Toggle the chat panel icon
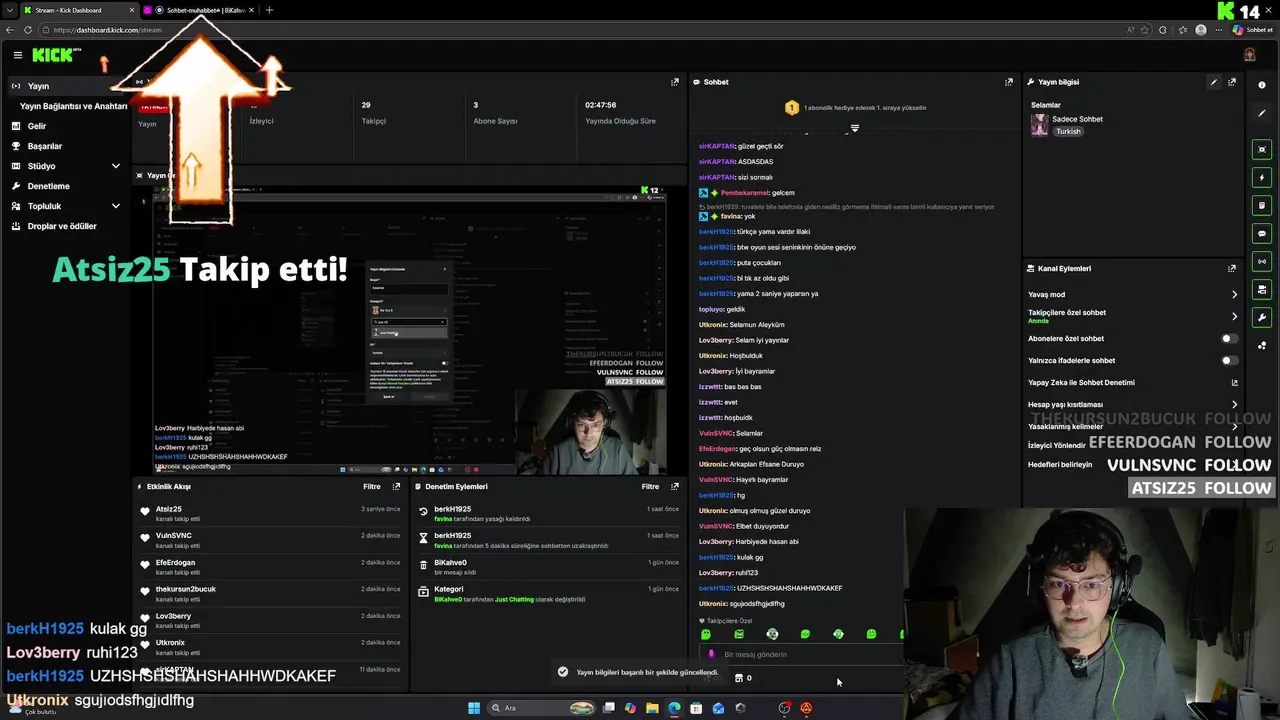 click(x=1262, y=233)
